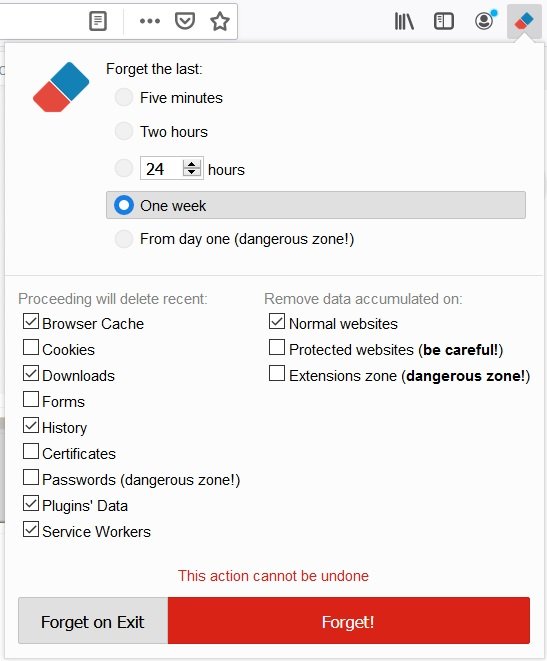This screenshot has height=661, width=547.
Task: Save page with the Pocket icon
Action: (x=185, y=21)
